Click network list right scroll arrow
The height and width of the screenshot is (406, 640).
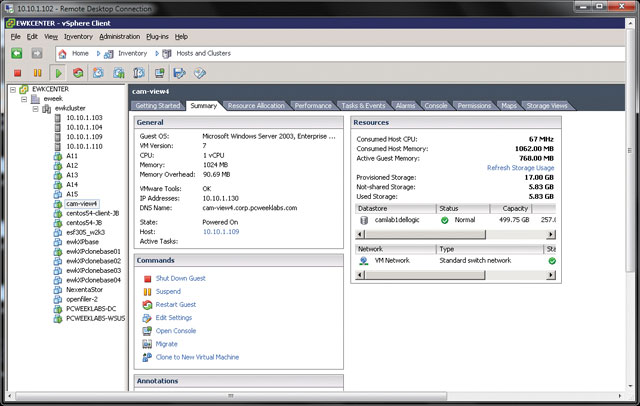pos(551,275)
